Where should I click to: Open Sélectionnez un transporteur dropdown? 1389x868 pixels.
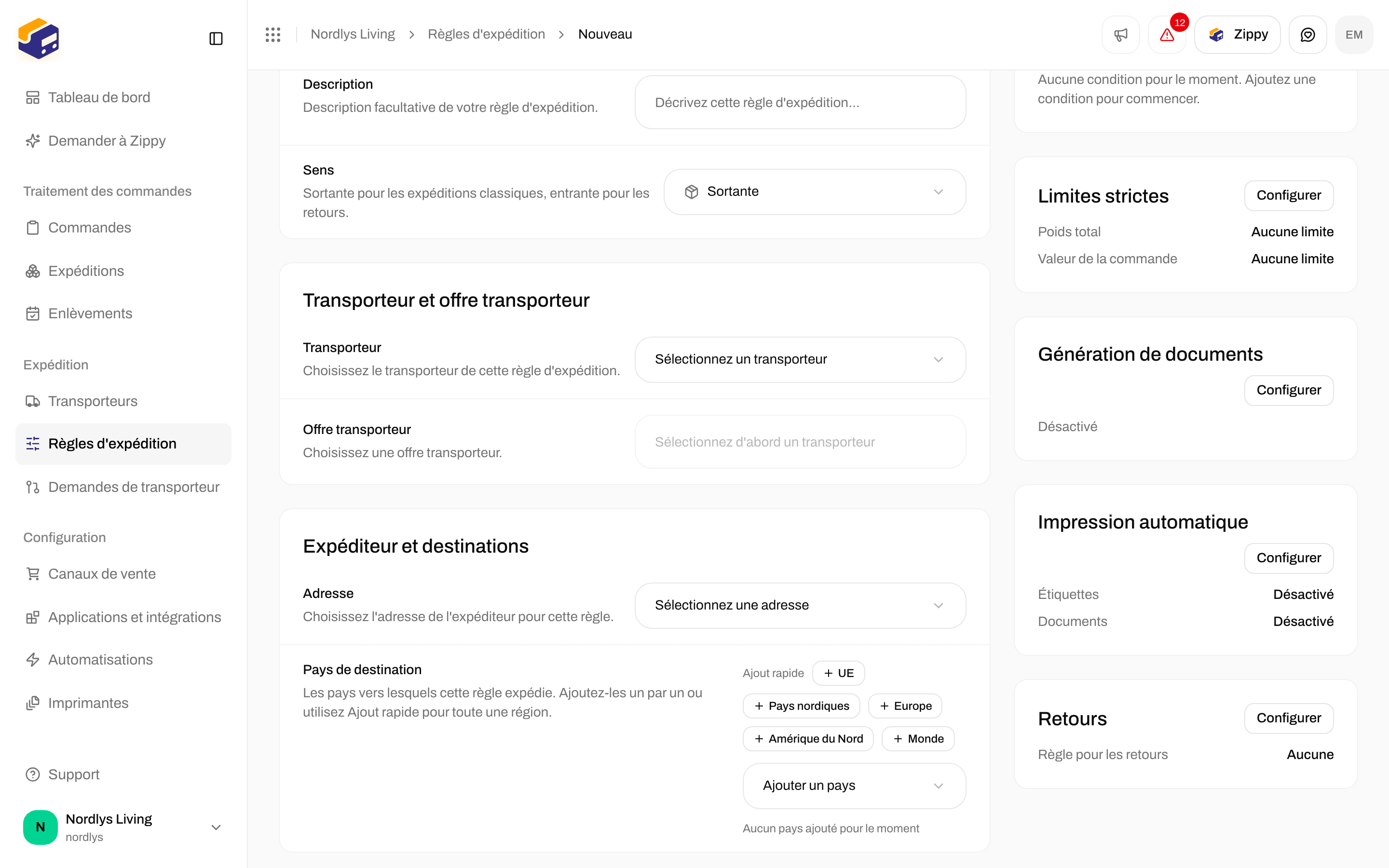pos(800,359)
